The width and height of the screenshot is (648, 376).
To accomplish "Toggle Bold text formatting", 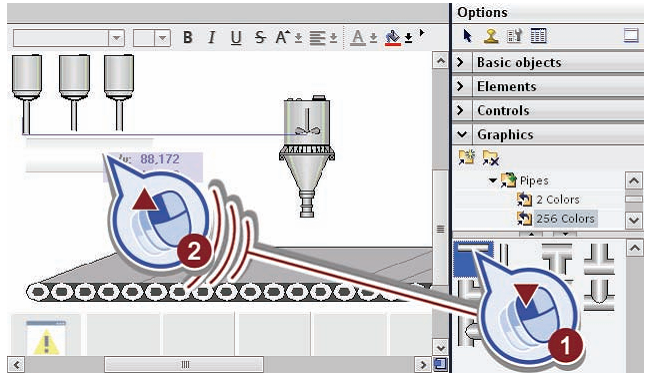I will (x=188, y=37).
